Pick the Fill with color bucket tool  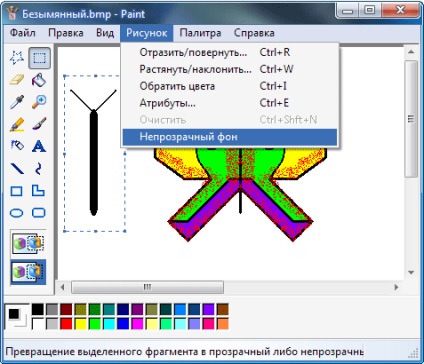tap(39, 80)
